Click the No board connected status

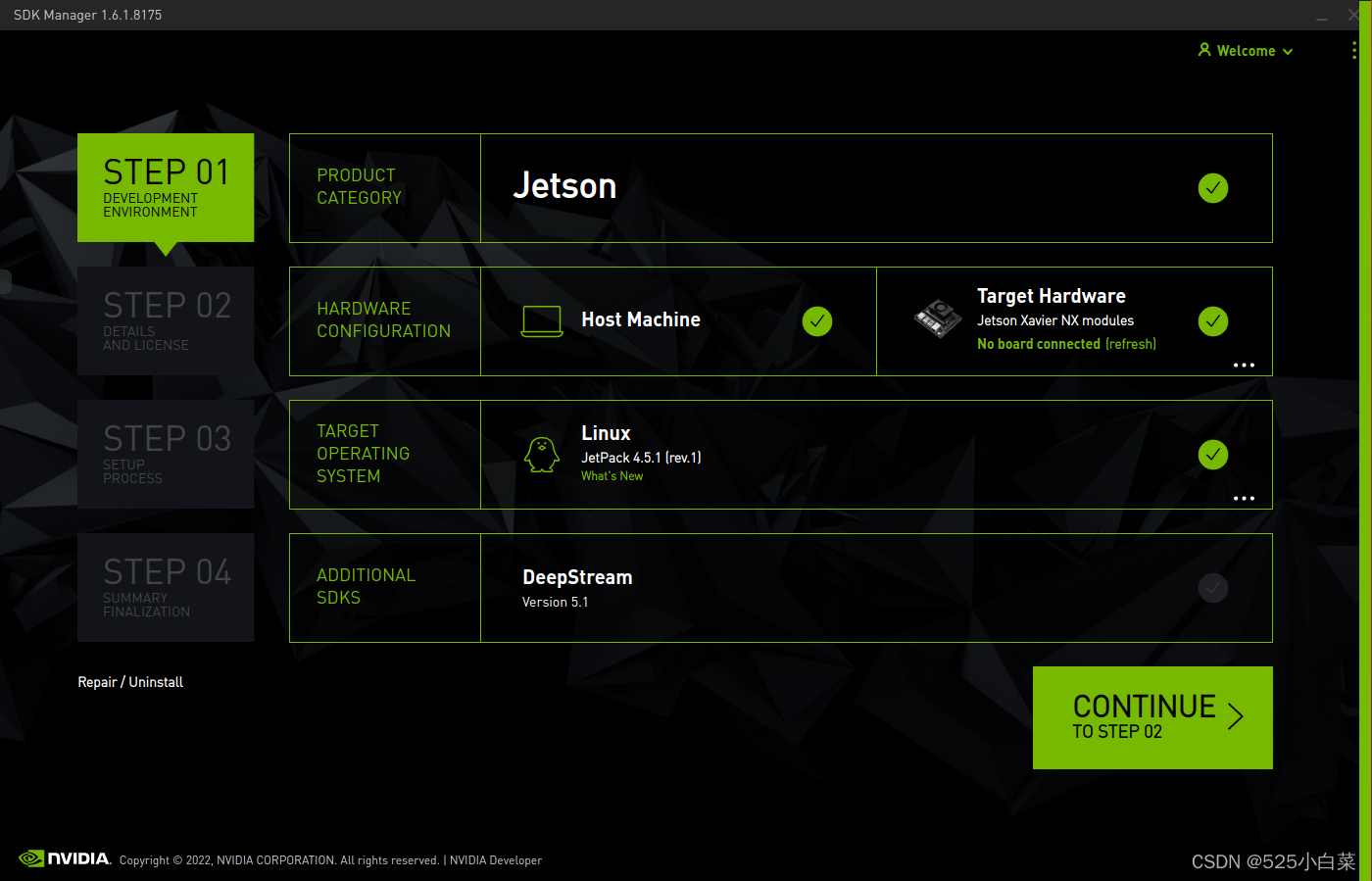[x=1039, y=344]
